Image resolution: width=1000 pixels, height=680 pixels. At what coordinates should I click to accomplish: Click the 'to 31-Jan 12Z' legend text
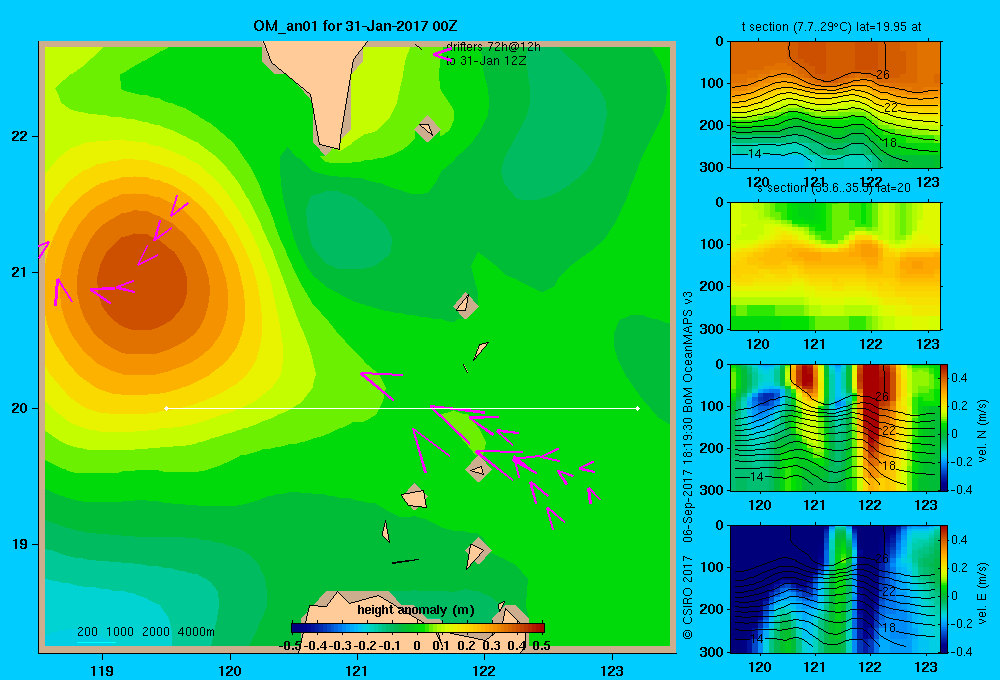pos(486,61)
